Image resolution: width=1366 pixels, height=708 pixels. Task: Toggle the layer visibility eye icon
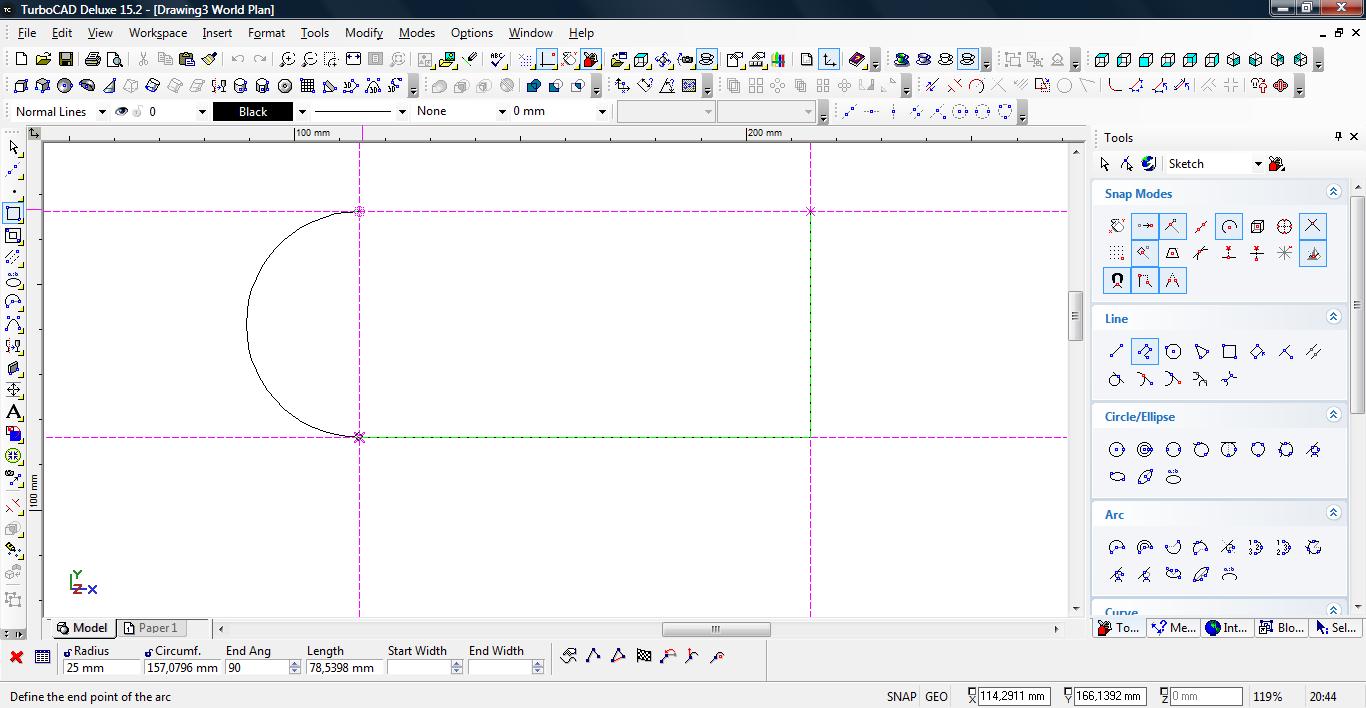click(x=122, y=112)
